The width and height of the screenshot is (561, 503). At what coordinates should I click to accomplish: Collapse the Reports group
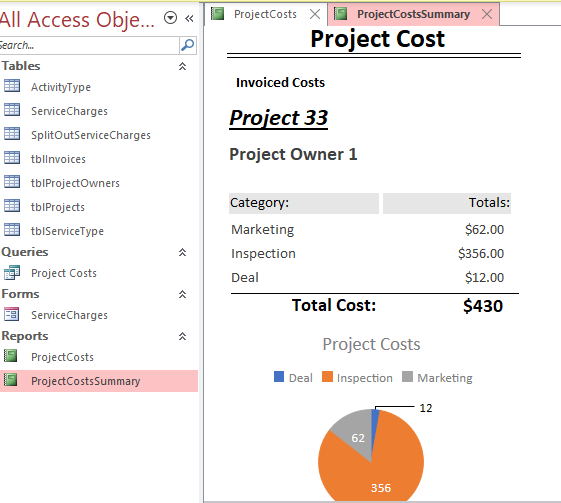tap(182, 336)
